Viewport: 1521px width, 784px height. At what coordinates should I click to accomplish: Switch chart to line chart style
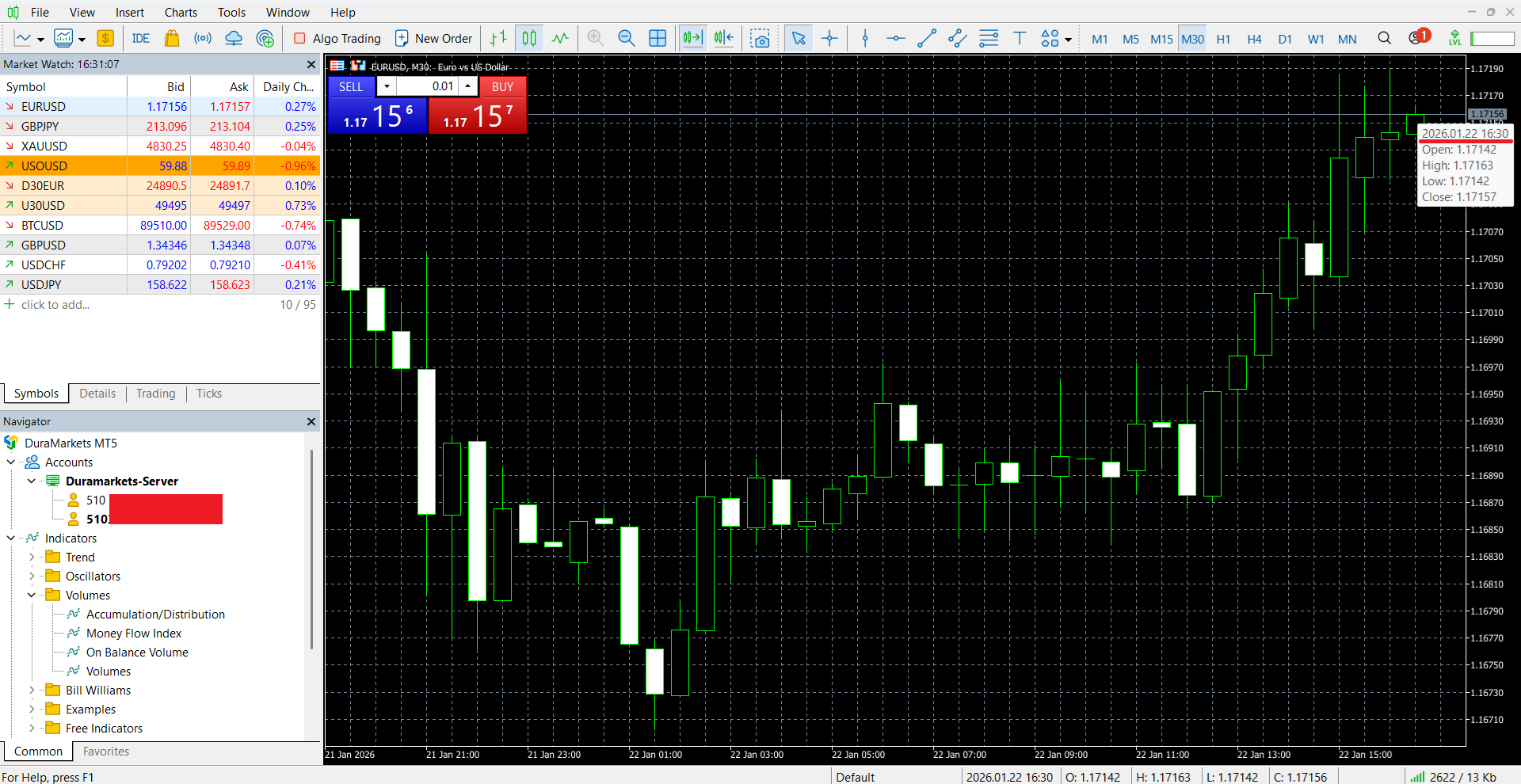click(560, 38)
